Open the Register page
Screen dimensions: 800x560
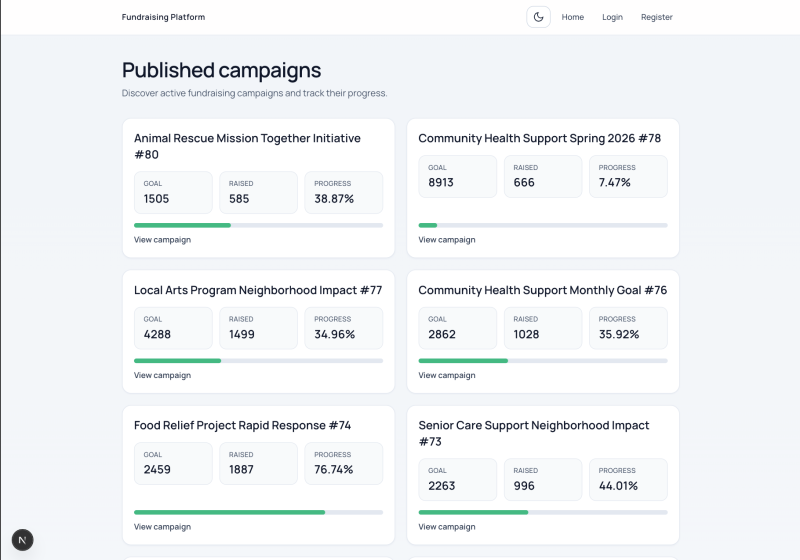[656, 17]
